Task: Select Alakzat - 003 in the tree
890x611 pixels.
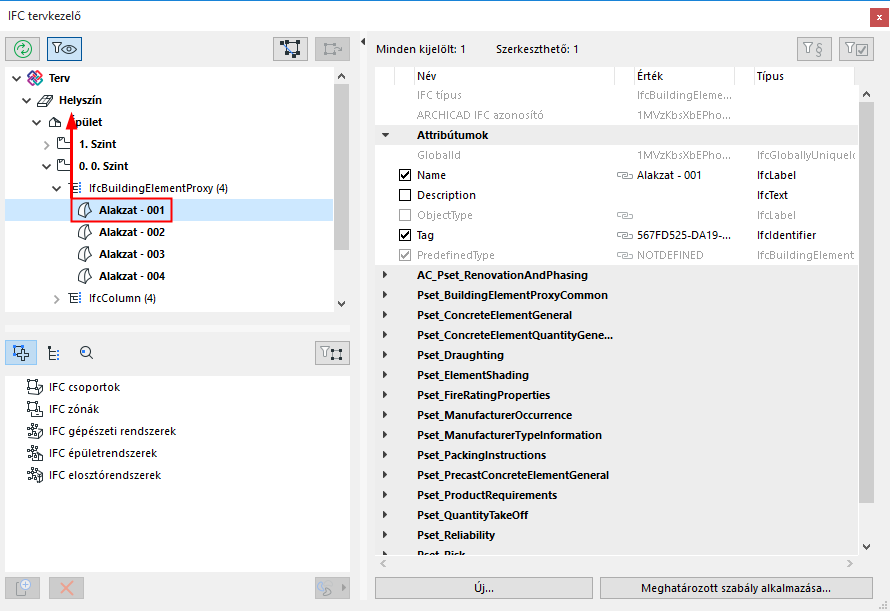Action: (131, 254)
